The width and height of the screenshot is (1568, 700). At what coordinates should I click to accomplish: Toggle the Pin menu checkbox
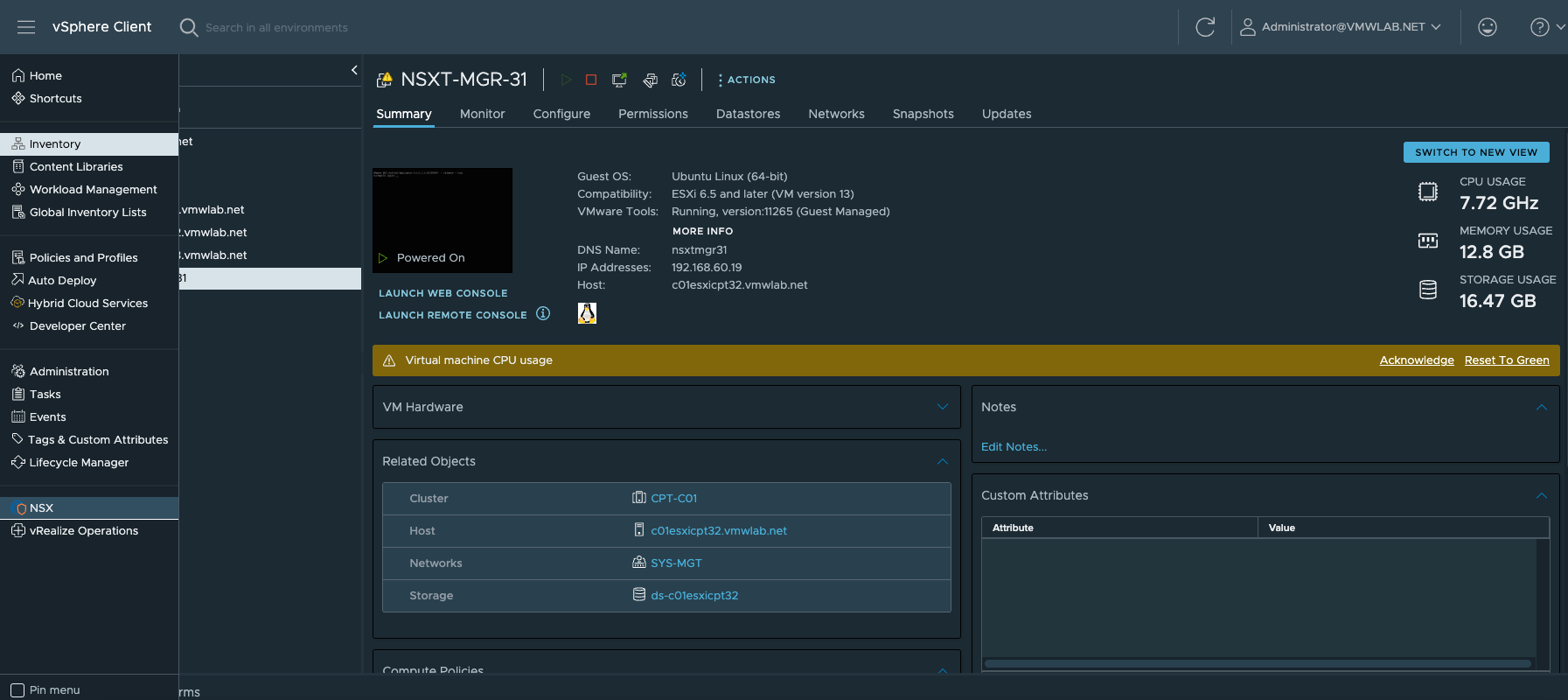pos(17,690)
